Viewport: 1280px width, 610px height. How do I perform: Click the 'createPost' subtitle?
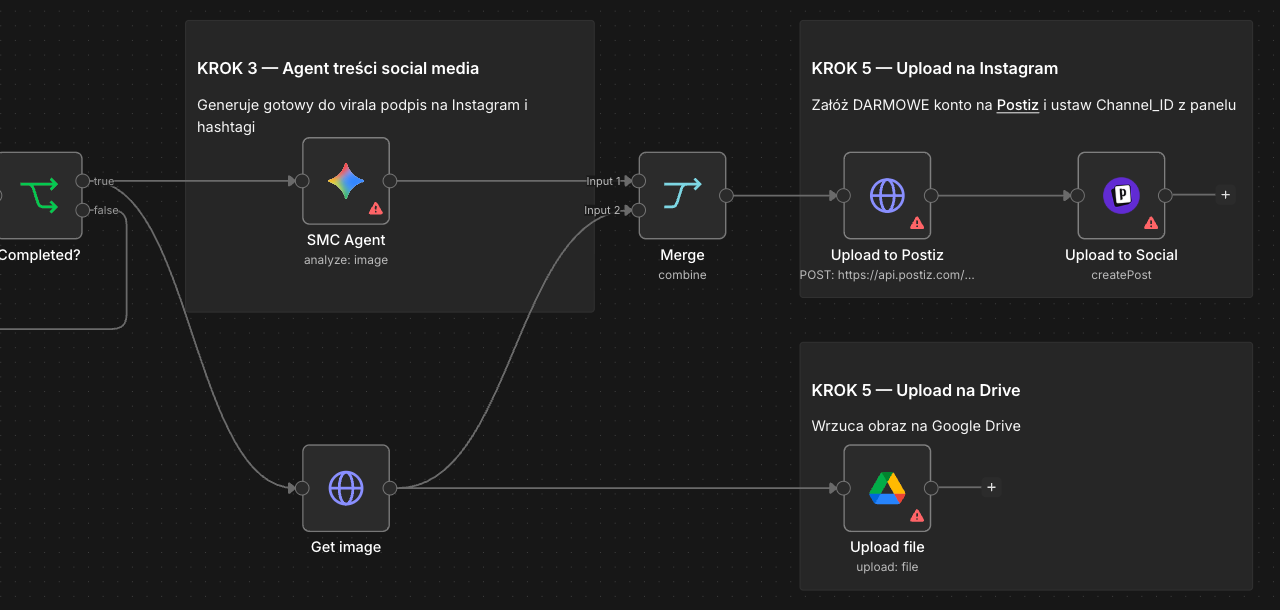(1121, 274)
